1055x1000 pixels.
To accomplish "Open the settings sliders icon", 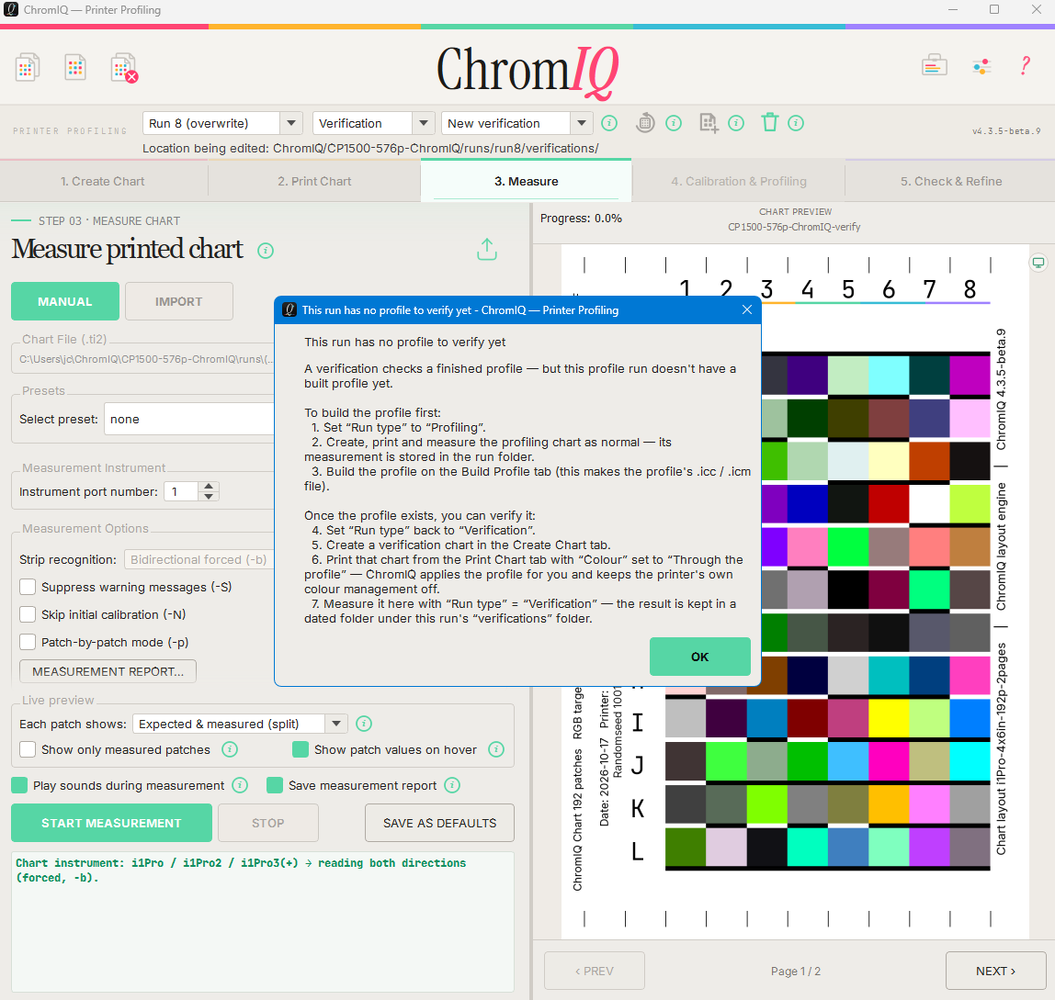I will click(982, 66).
